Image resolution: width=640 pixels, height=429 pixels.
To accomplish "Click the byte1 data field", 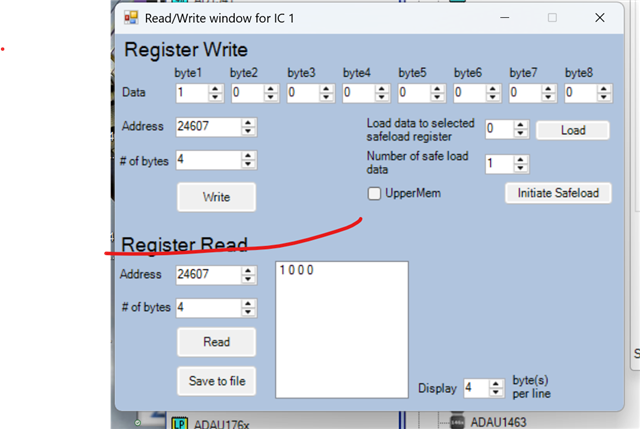I will [x=191, y=93].
